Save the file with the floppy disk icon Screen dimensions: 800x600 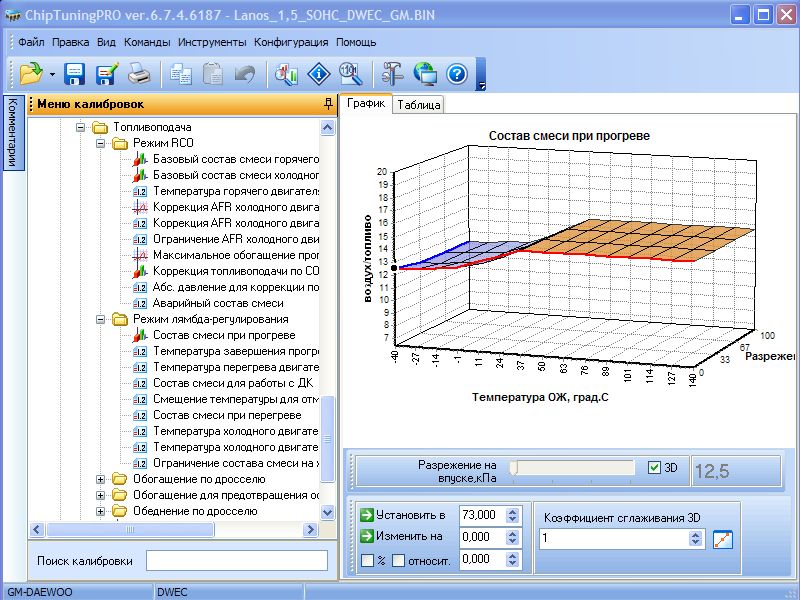pyautogui.click(x=74, y=73)
